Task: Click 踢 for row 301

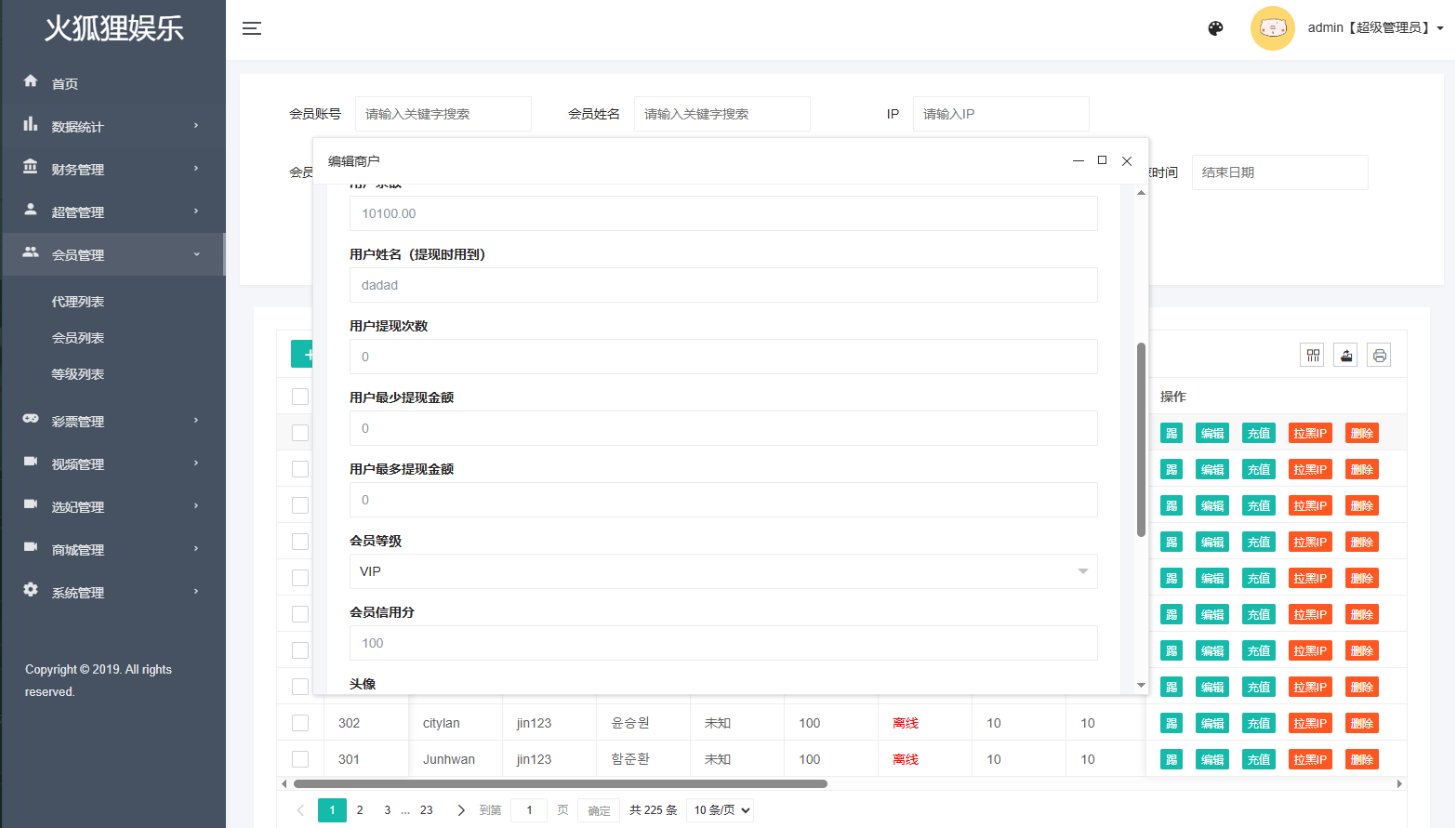Action: coord(1171,759)
